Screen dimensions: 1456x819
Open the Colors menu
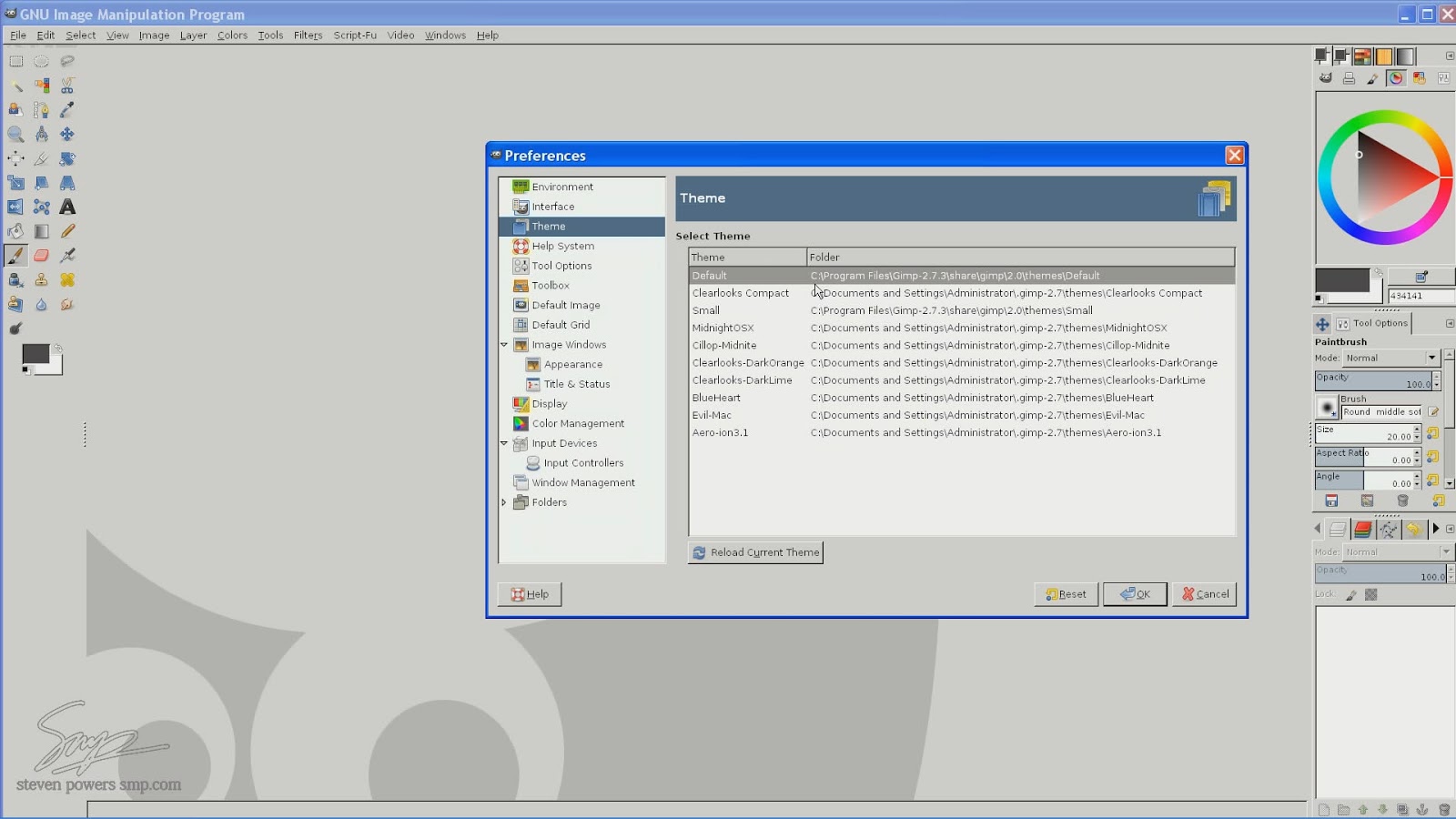click(232, 35)
